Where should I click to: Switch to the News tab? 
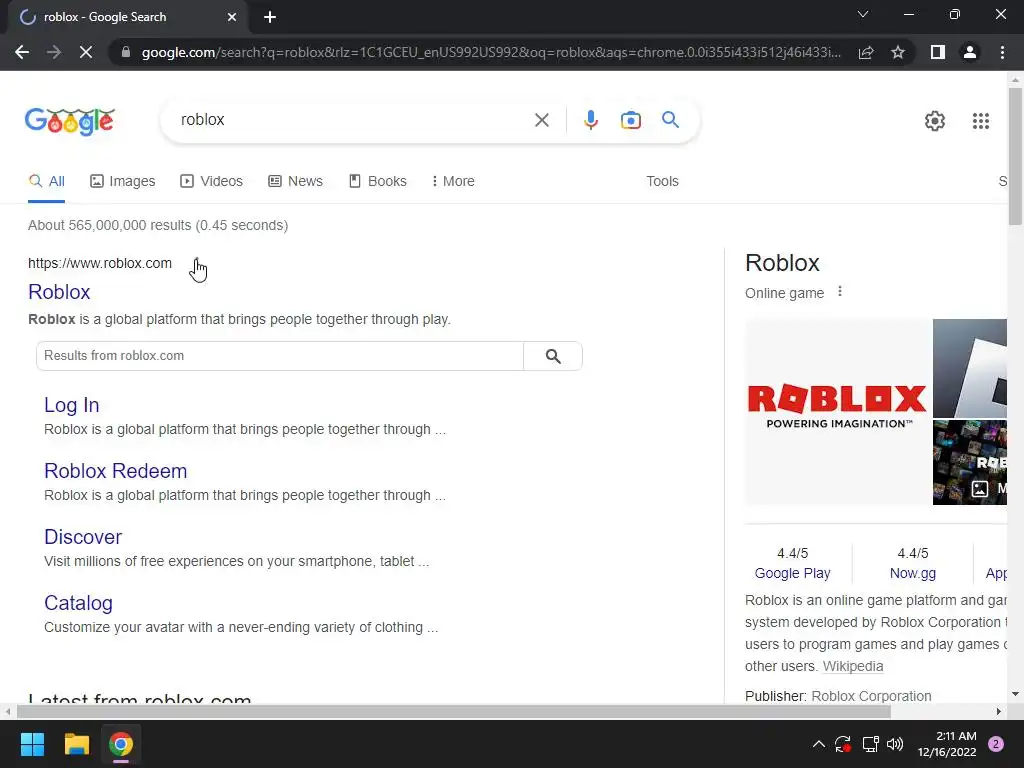point(295,182)
